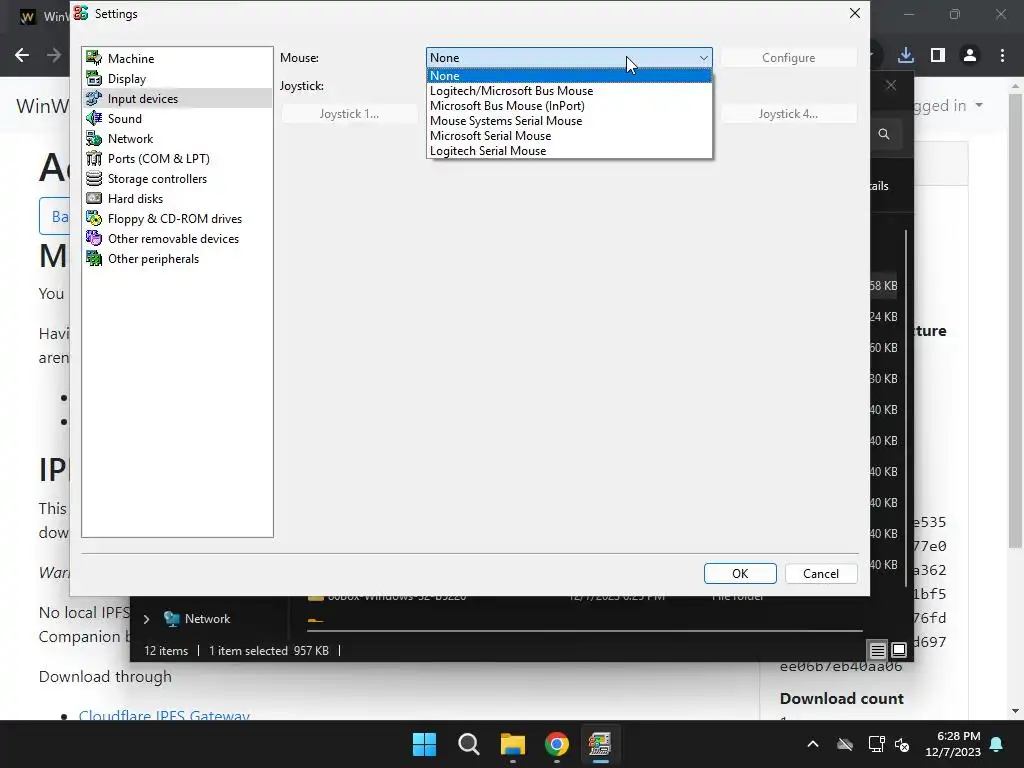Click the Network category icon in Settings
The height and width of the screenshot is (768, 1024).
click(x=94, y=138)
